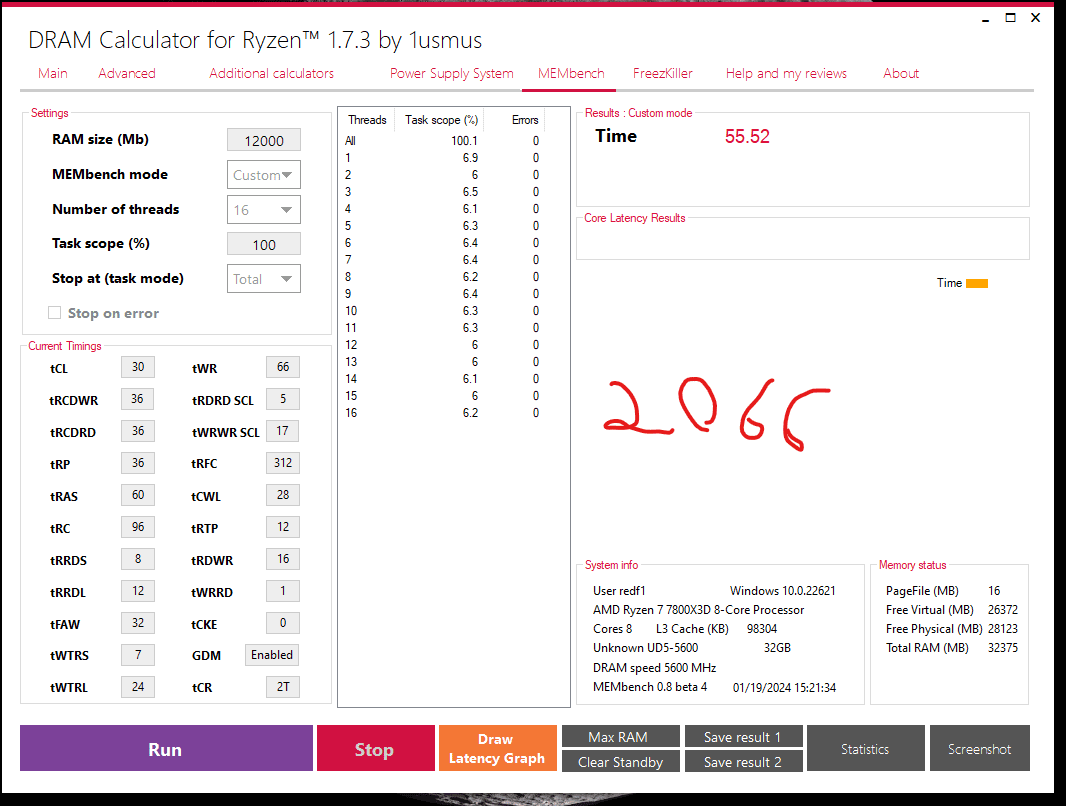Go to Power Supply System tab
Screen dimensions: 1066x806
pos(452,73)
